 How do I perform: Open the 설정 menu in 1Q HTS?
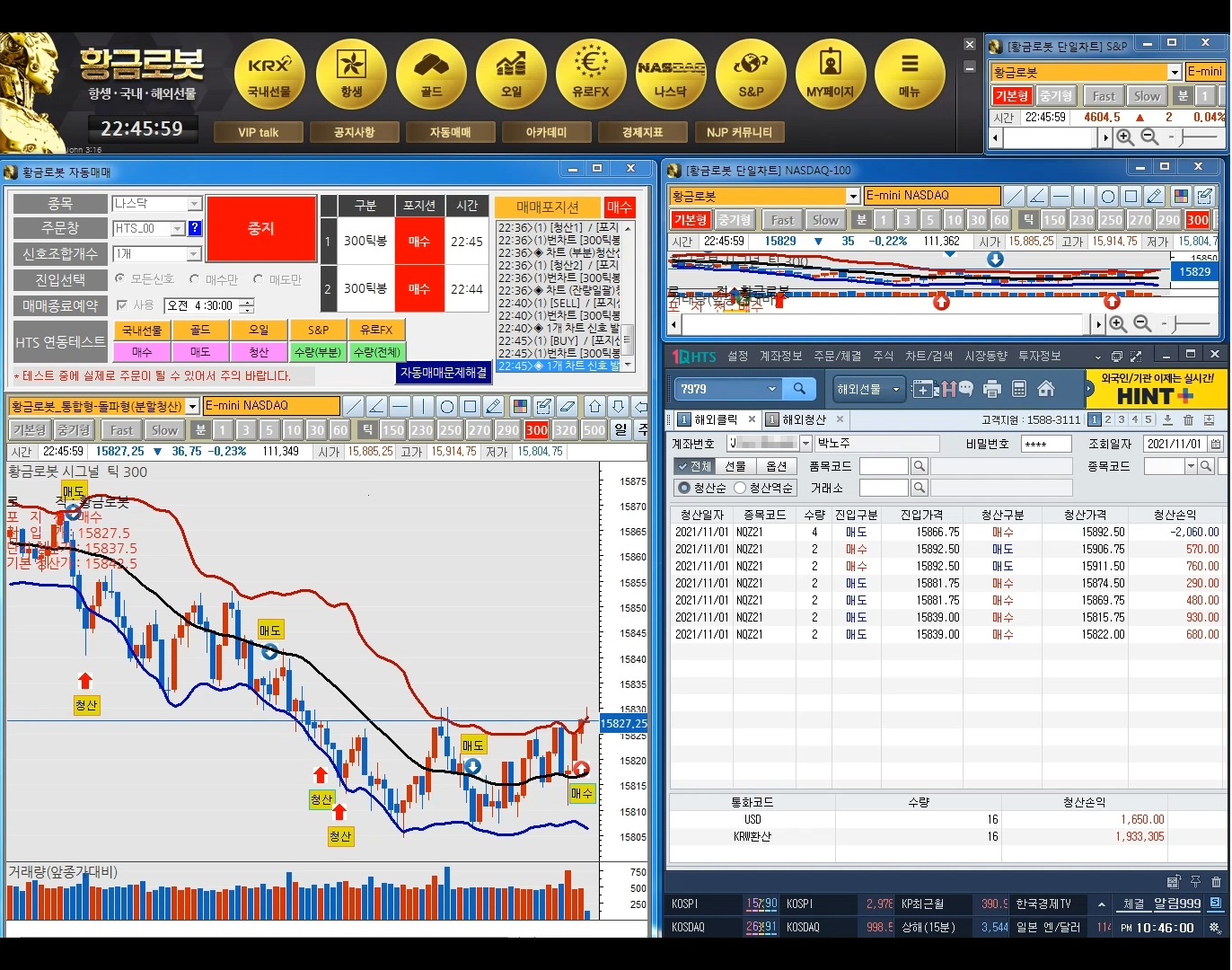point(737,357)
